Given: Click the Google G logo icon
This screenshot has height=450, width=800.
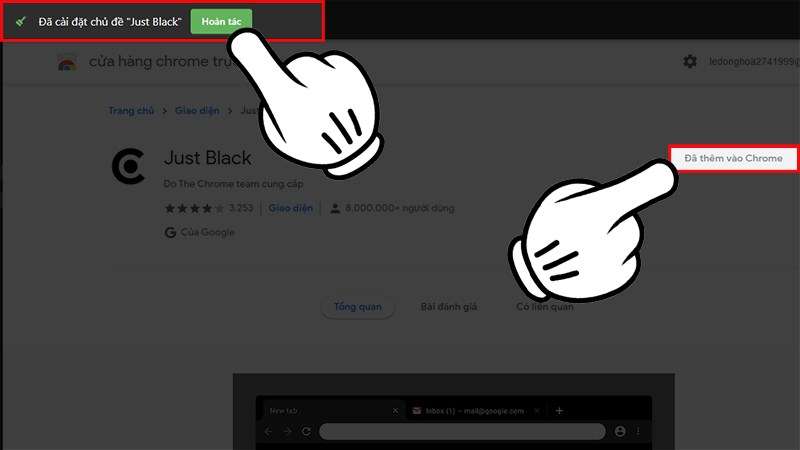Looking at the screenshot, I should 170,233.
